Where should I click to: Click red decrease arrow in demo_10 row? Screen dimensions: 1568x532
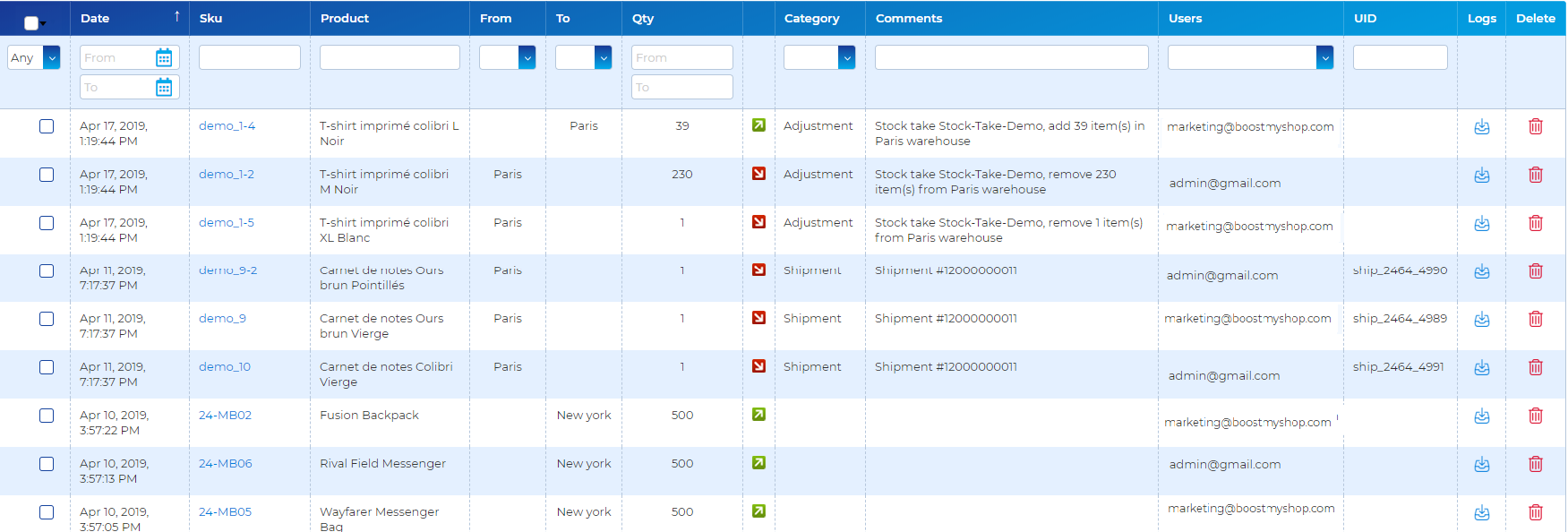pyautogui.click(x=758, y=366)
